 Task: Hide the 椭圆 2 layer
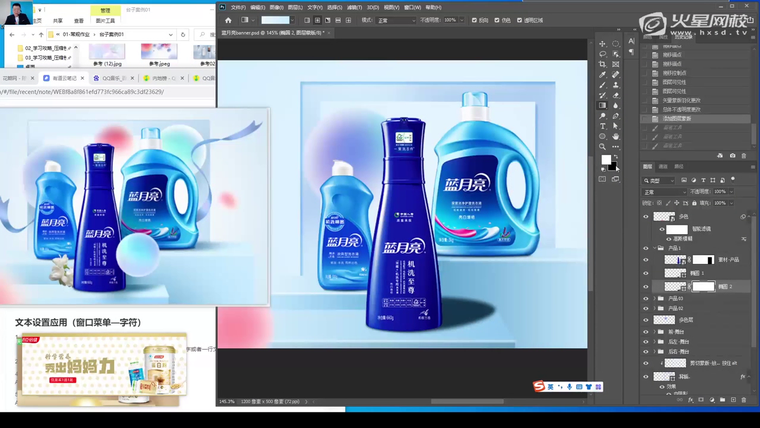click(x=646, y=286)
